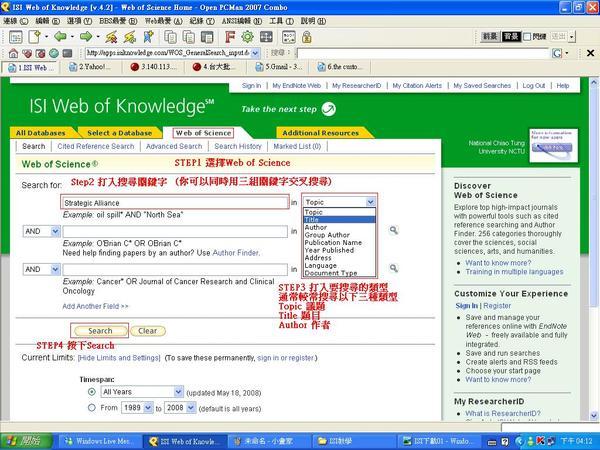
Task: Go forward with the green right arrow
Action: tap(86, 37)
